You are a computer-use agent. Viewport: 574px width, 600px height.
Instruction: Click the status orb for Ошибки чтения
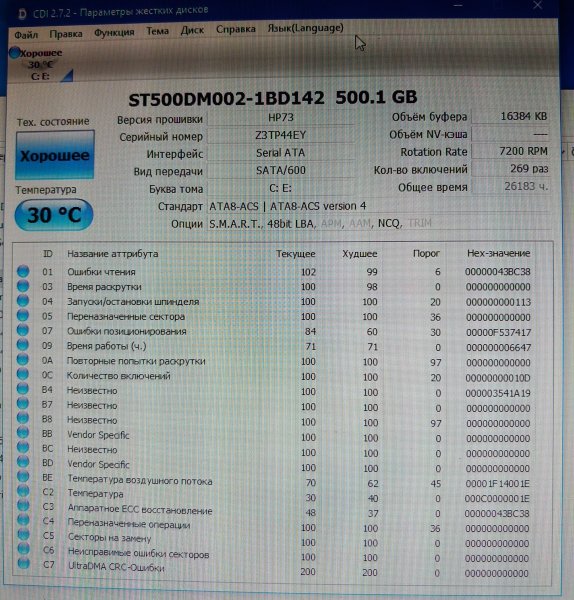click(23, 271)
